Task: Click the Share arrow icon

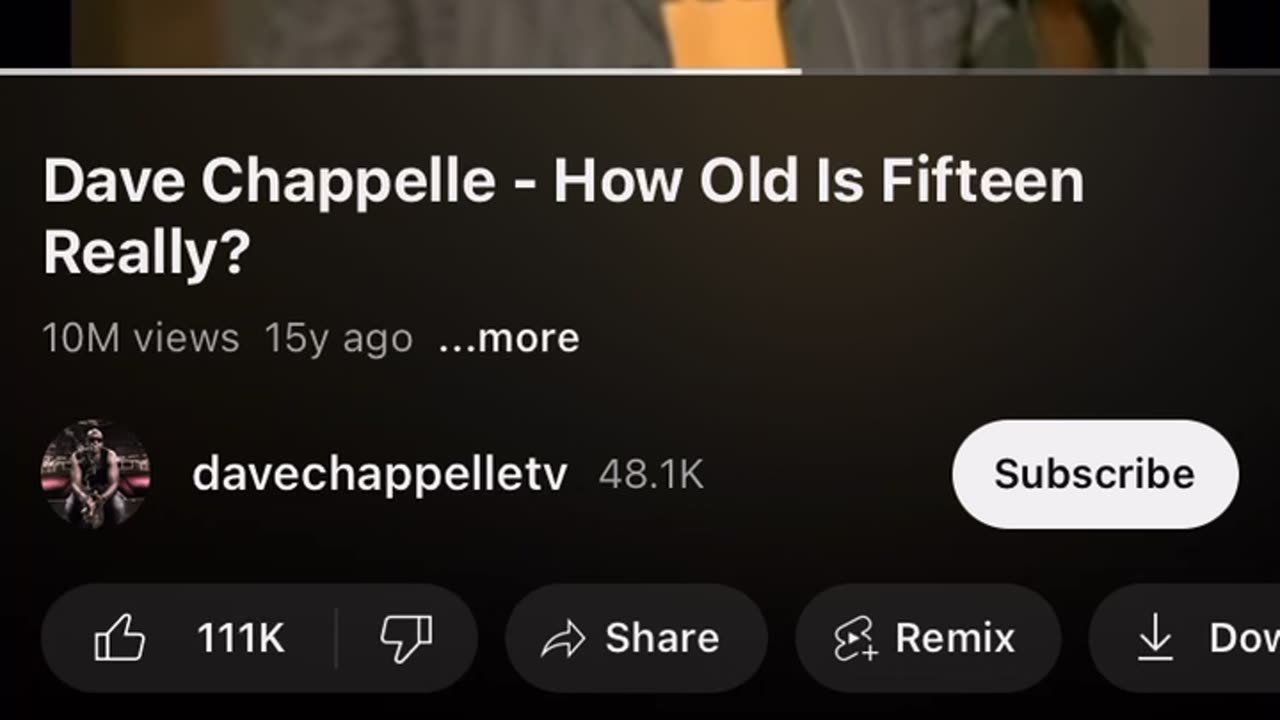Action: (563, 639)
